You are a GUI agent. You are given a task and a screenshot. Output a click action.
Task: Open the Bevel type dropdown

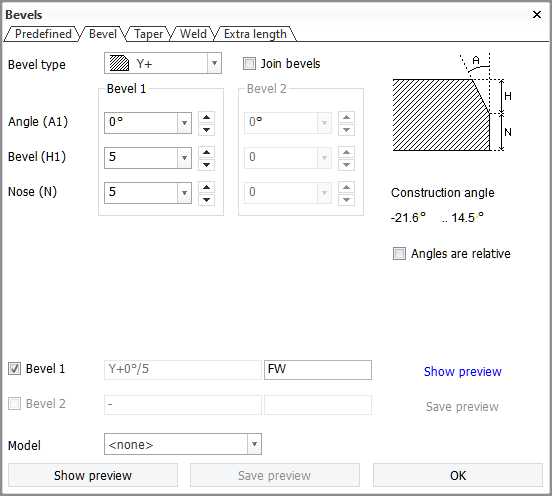tap(214, 63)
